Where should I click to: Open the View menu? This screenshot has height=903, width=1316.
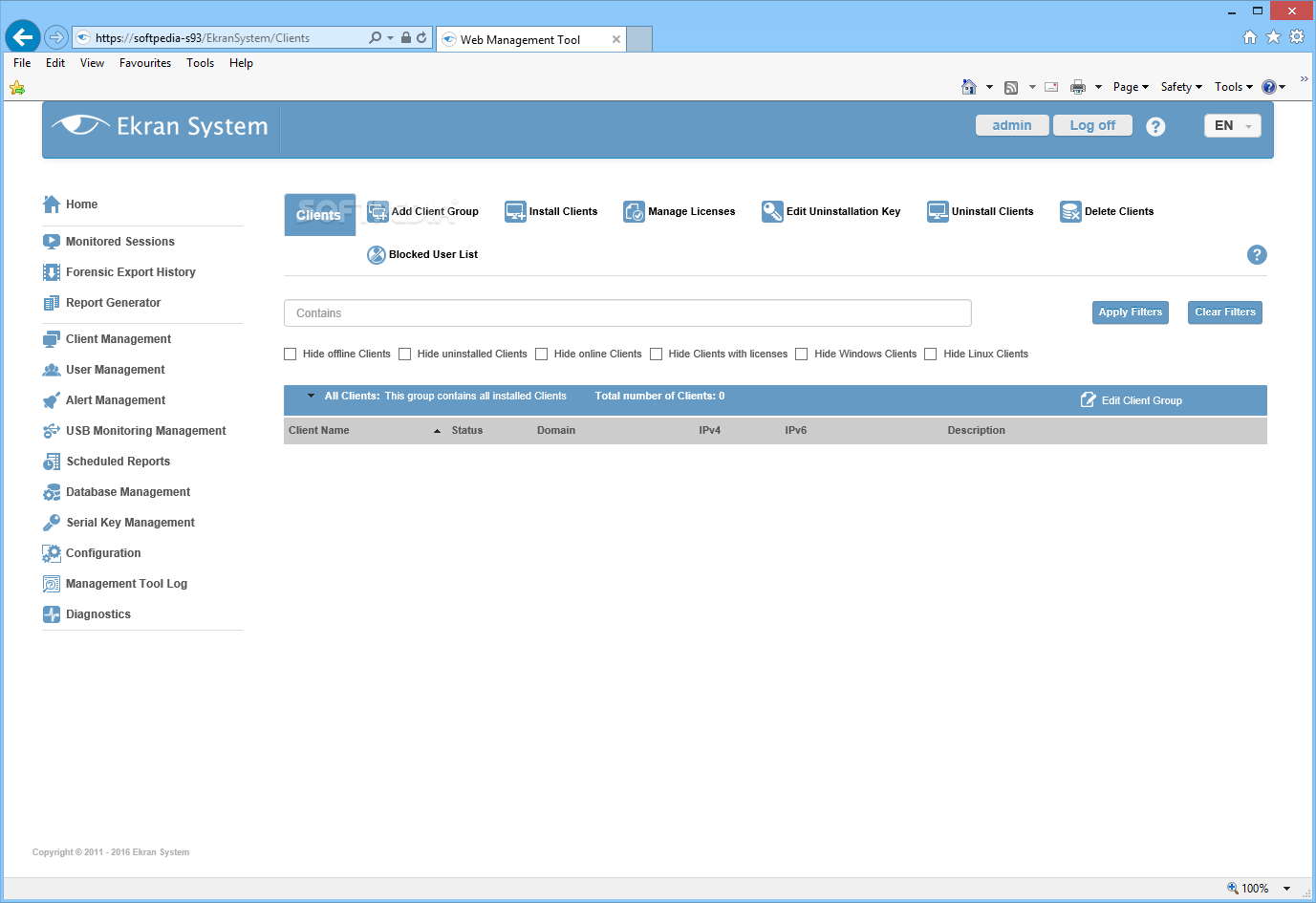coord(92,63)
